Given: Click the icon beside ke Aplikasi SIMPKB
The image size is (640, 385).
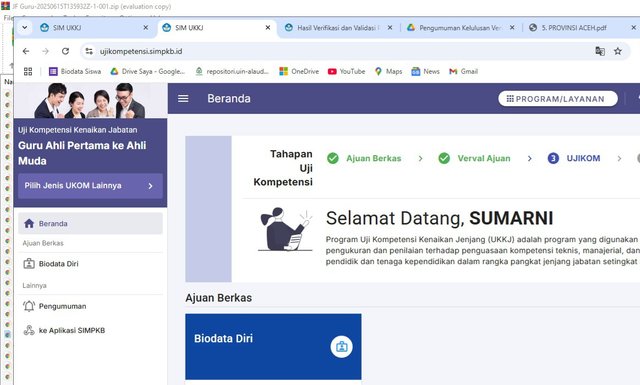Looking at the screenshot, I should coord(29,330).
